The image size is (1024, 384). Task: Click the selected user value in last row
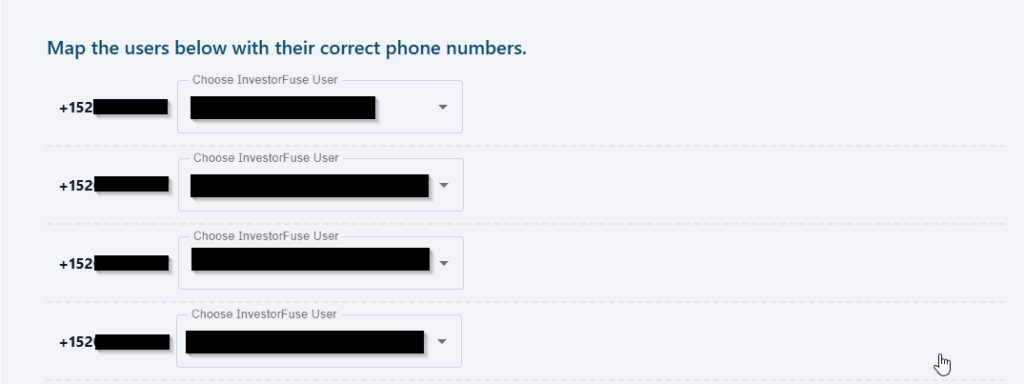[305, 342]
